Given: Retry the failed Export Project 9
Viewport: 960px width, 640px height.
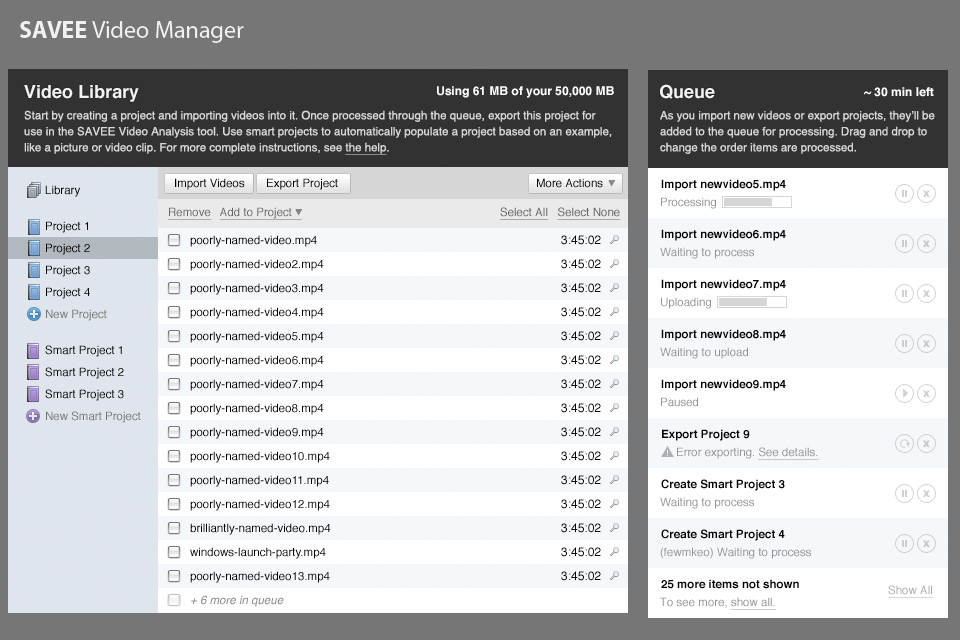Looking at the screenshot, I should (x=904, y=443).
